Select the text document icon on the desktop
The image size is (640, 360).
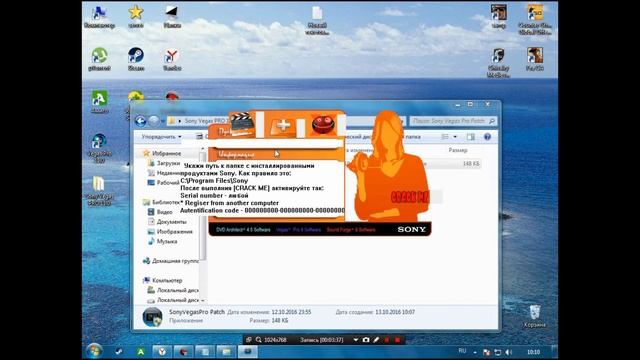point(317,20)
